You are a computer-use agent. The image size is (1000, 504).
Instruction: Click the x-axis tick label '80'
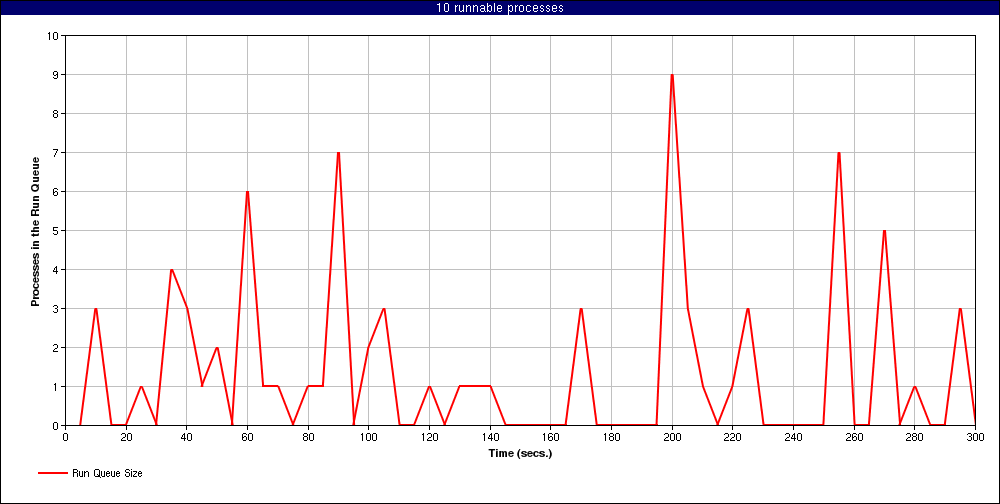(x=308, y=437)
